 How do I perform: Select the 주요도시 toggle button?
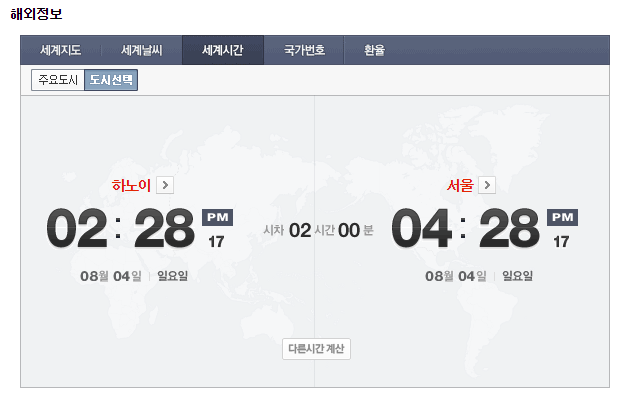click(58, 80)
